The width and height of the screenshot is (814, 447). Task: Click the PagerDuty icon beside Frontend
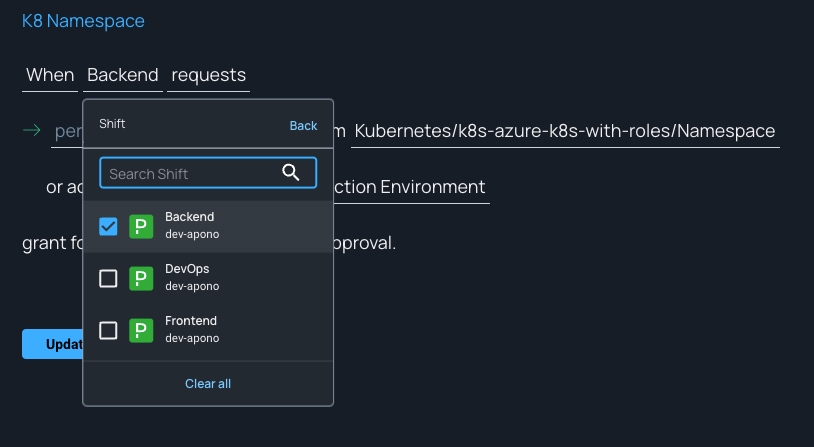click(141, 330)
